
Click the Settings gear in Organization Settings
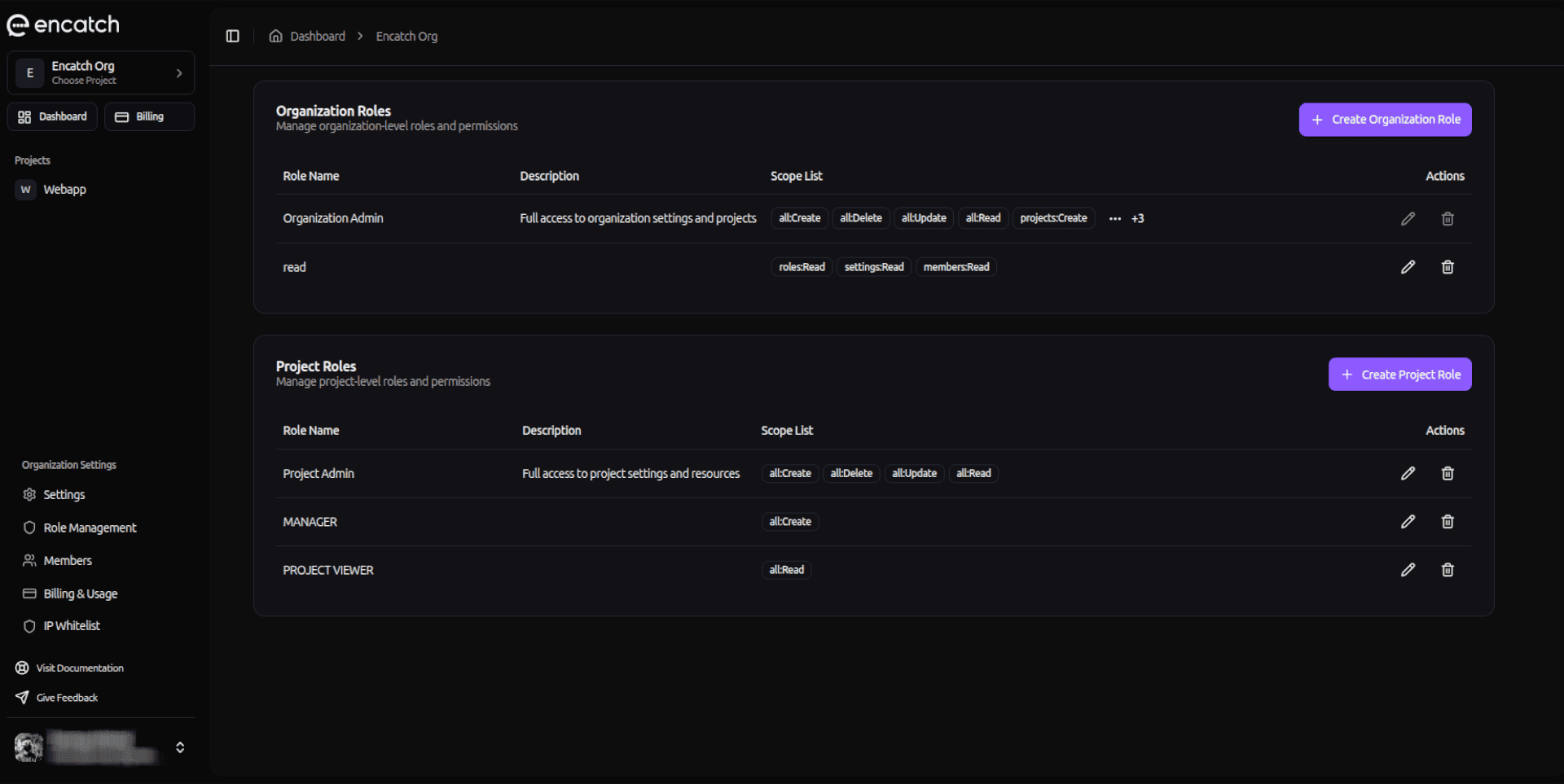click(x=29, y=494)
